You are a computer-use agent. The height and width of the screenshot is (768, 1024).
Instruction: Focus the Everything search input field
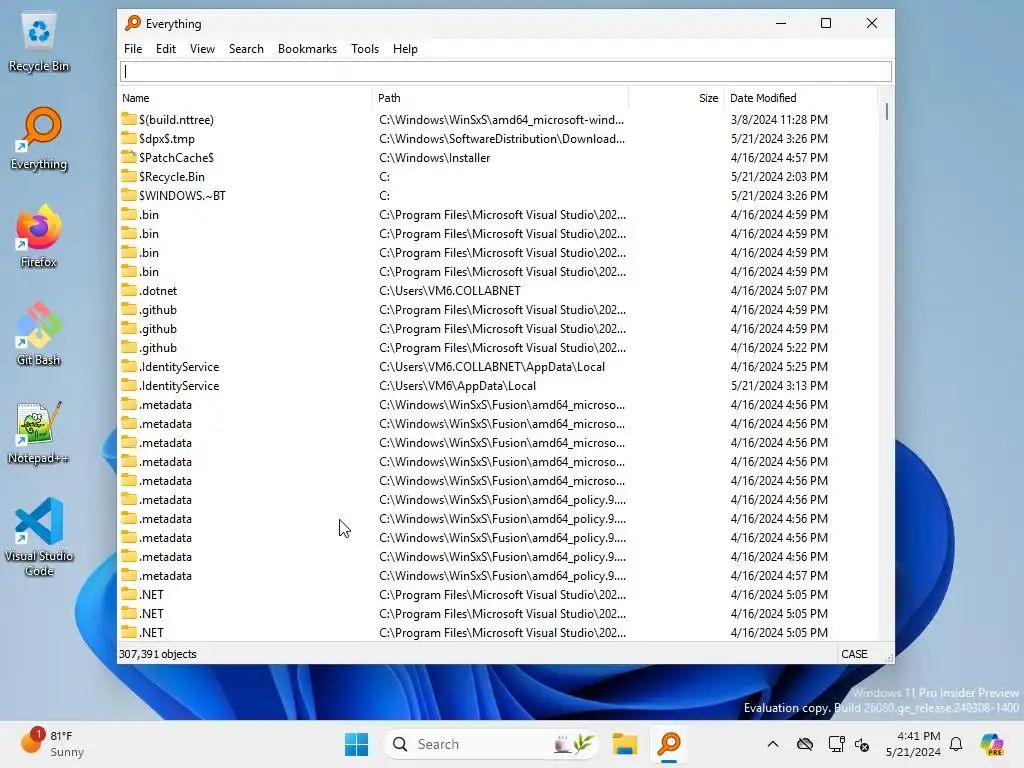(505, 71)
